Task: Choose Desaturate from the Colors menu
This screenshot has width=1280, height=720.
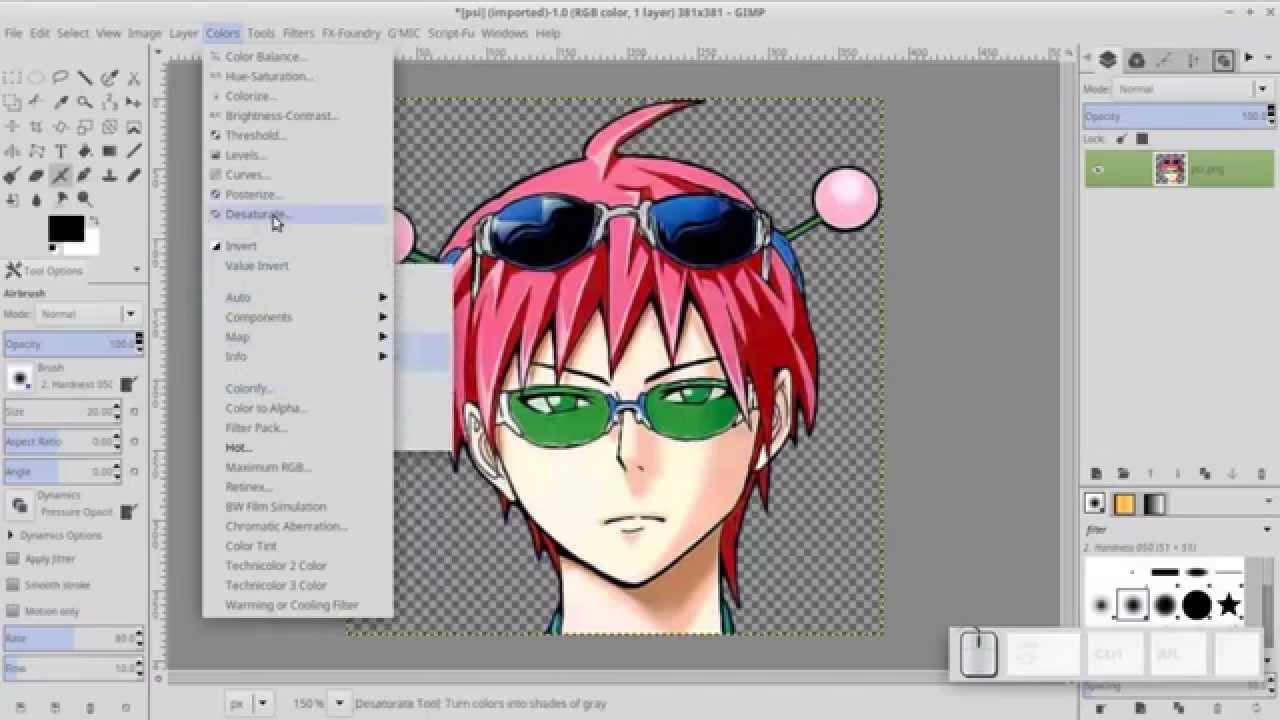Action: tap(256, 214)
